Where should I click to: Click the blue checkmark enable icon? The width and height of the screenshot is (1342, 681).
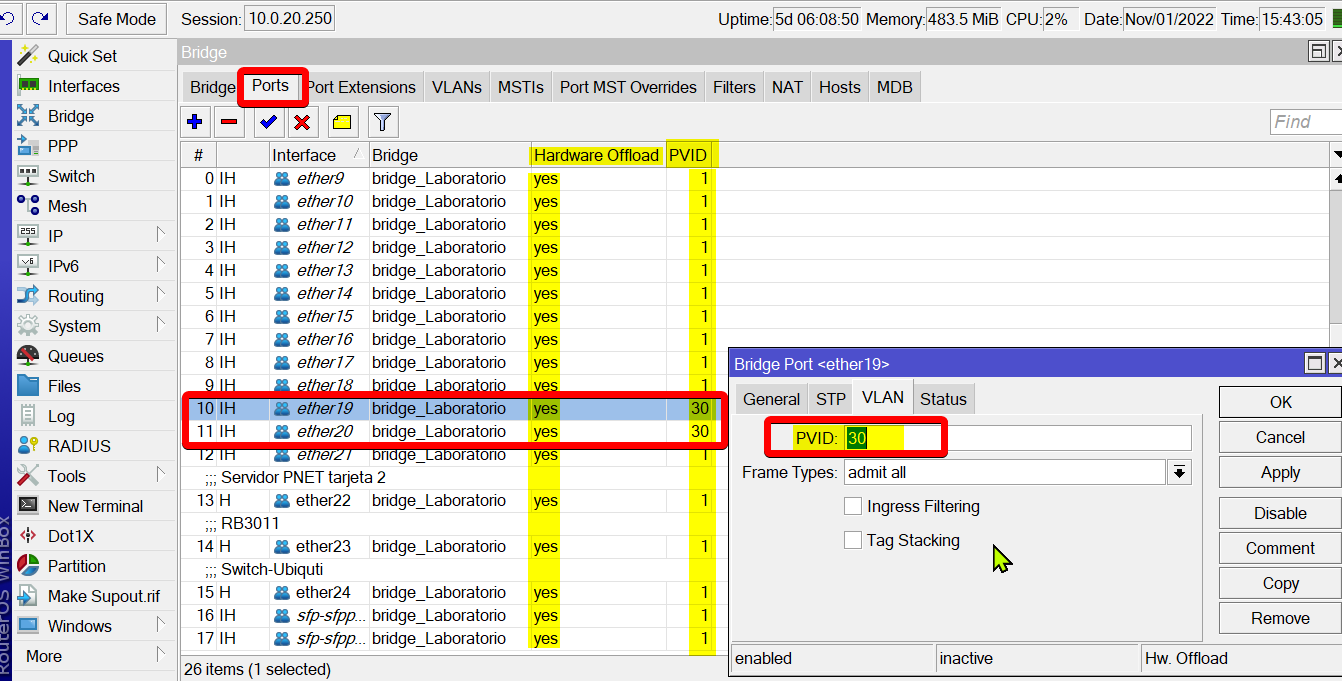tap(267, 122)
